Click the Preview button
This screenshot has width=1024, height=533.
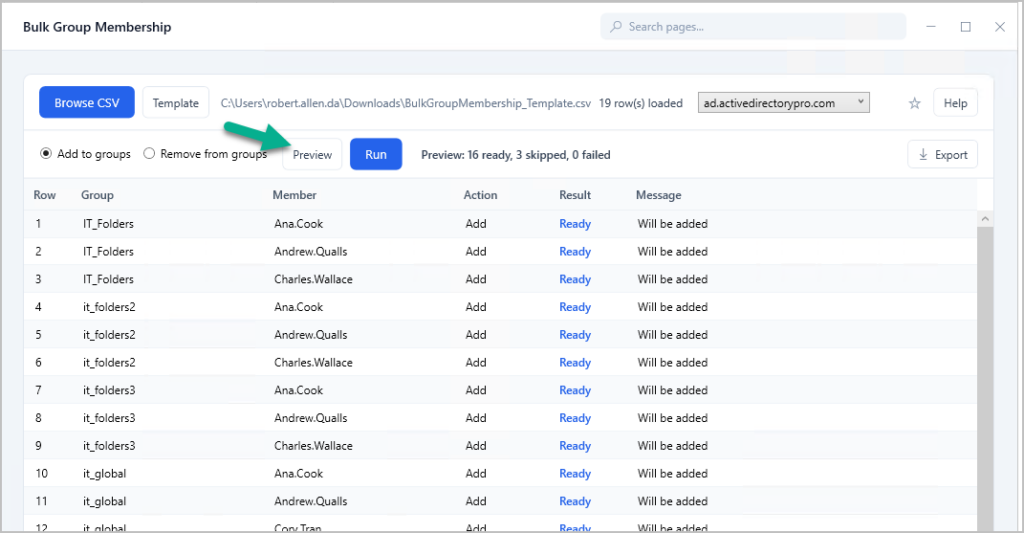click(312, 155)
